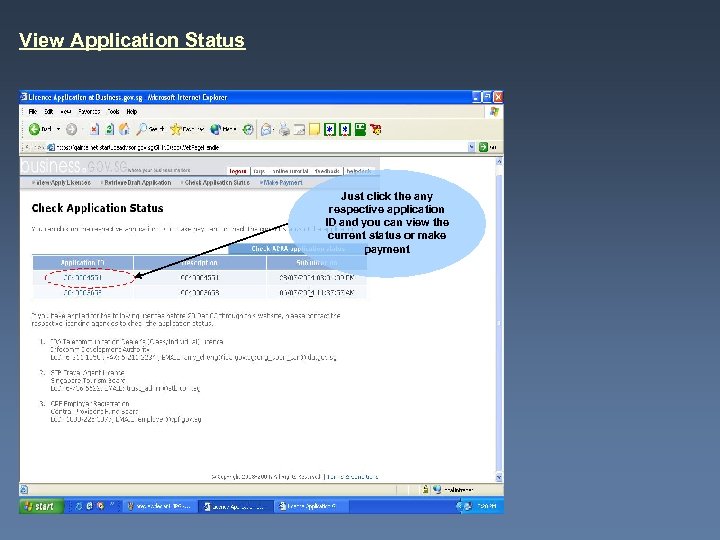The height and width of the screenshot is (540, 720).
Task: Click the page scrollbar up arrow
Action: (499, 161)
